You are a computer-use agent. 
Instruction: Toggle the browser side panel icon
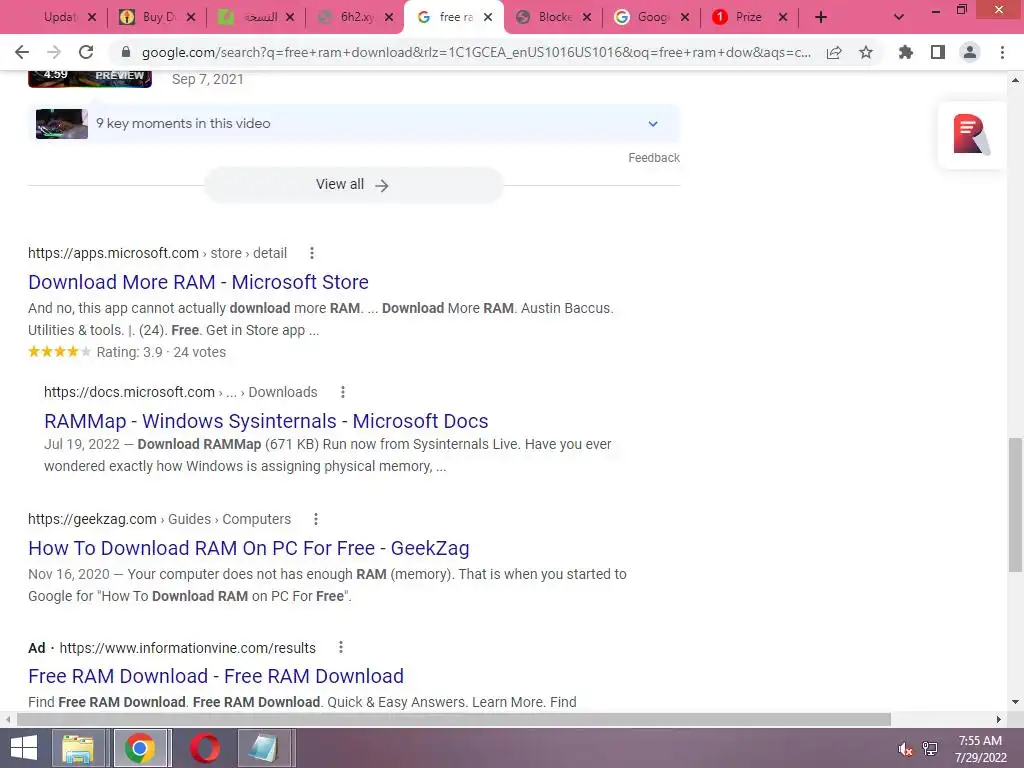click(x=938, y=52)
